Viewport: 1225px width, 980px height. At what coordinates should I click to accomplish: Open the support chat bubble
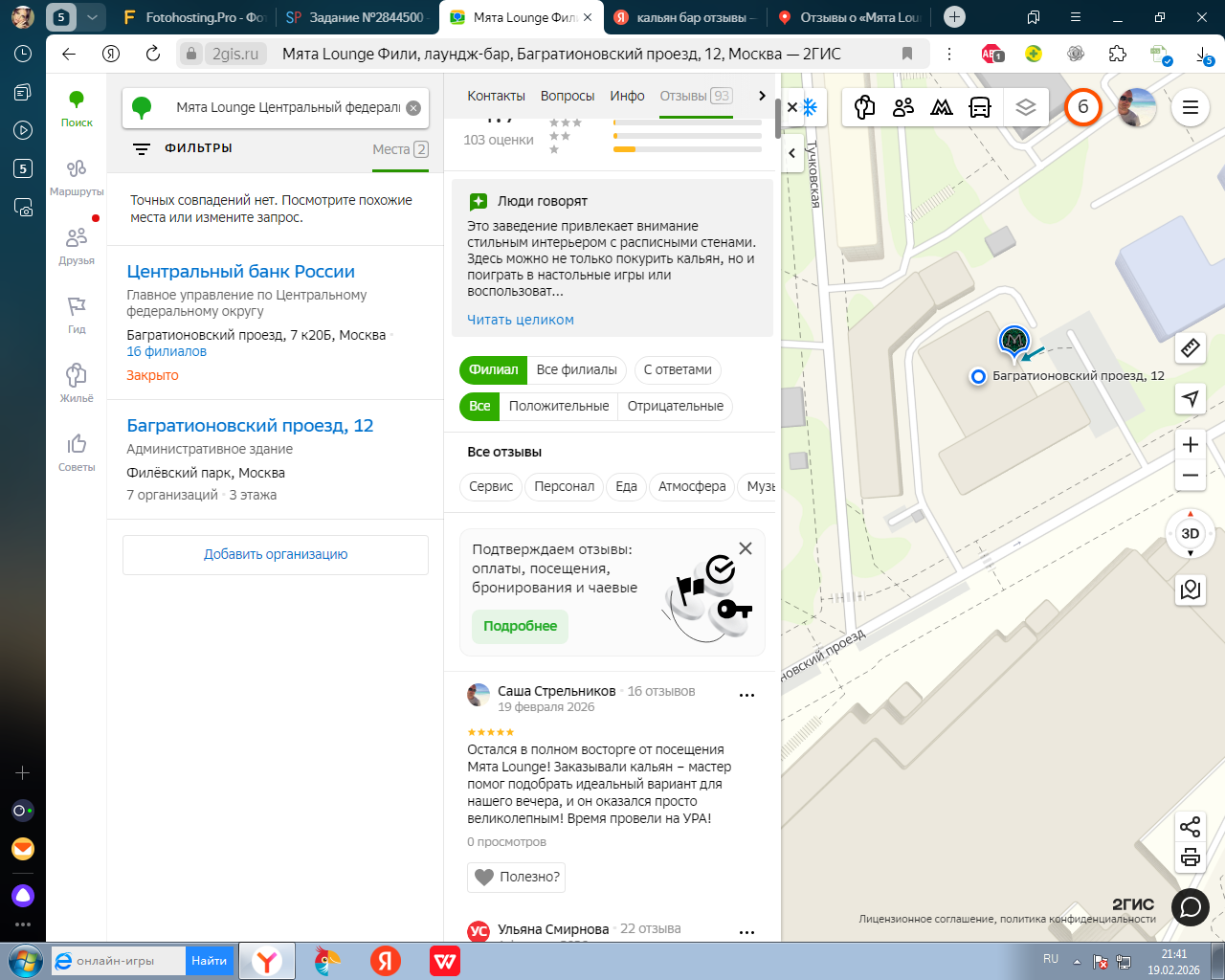[1191, 907]
